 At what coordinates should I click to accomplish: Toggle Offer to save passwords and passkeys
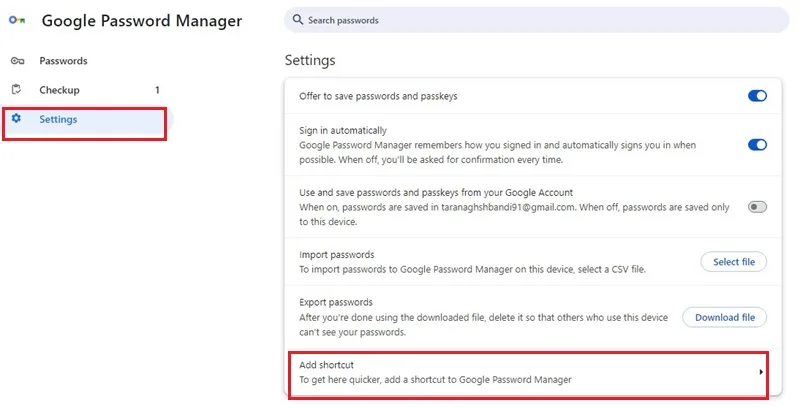click(757, 96)
